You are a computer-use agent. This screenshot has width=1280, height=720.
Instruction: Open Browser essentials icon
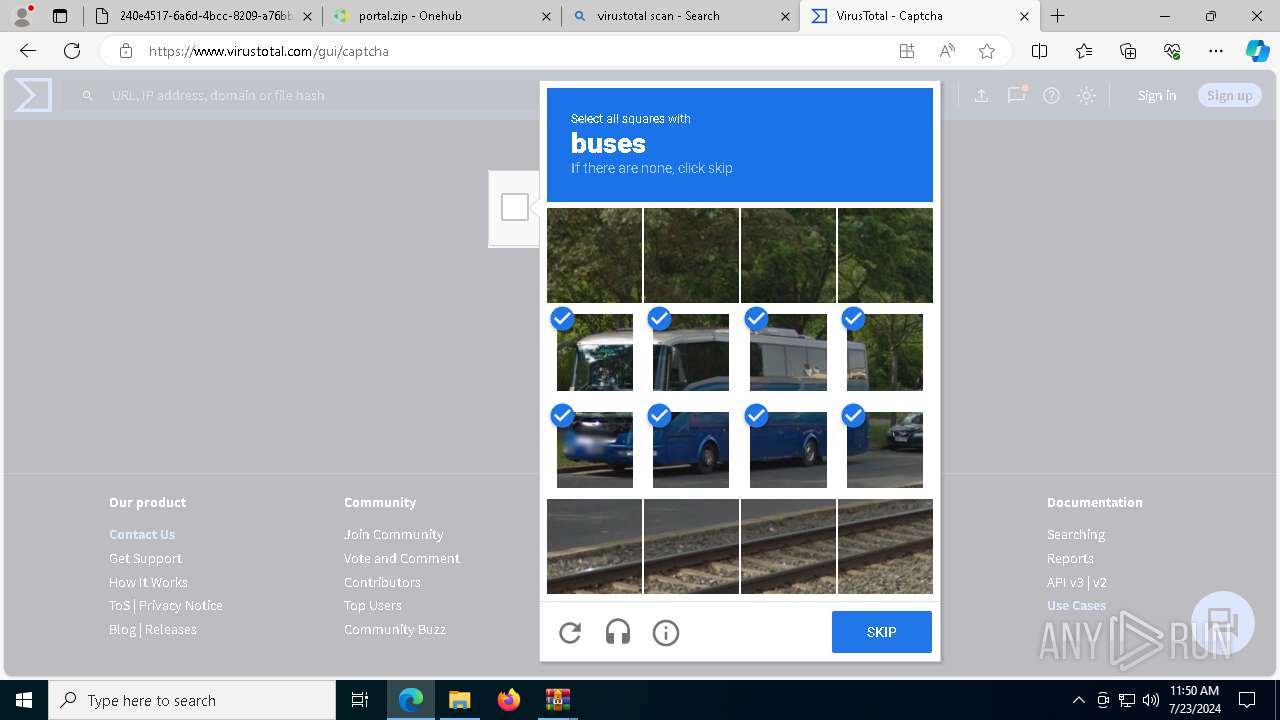(1172, 51)
